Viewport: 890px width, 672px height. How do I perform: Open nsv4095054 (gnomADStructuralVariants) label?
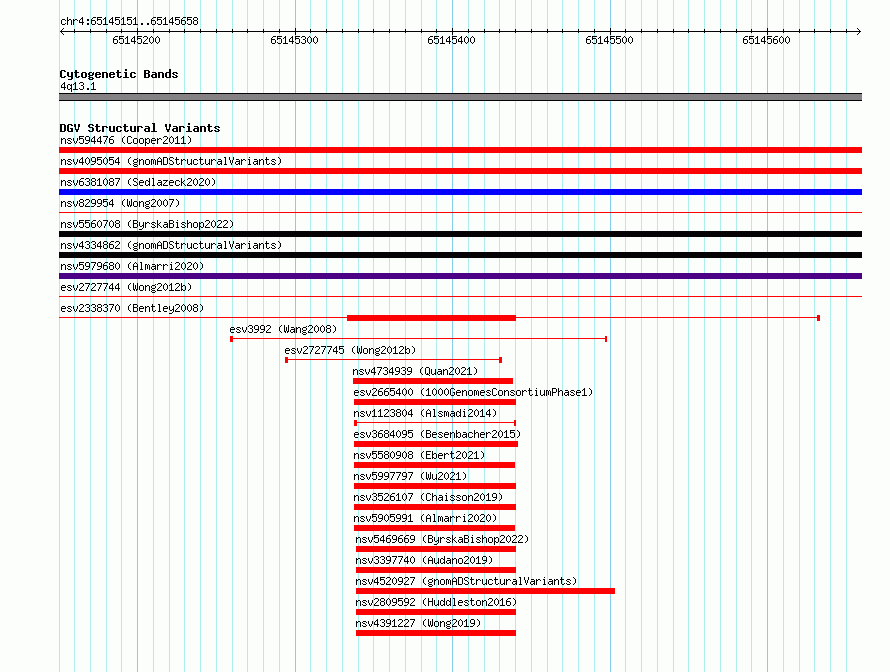point(171,161)
